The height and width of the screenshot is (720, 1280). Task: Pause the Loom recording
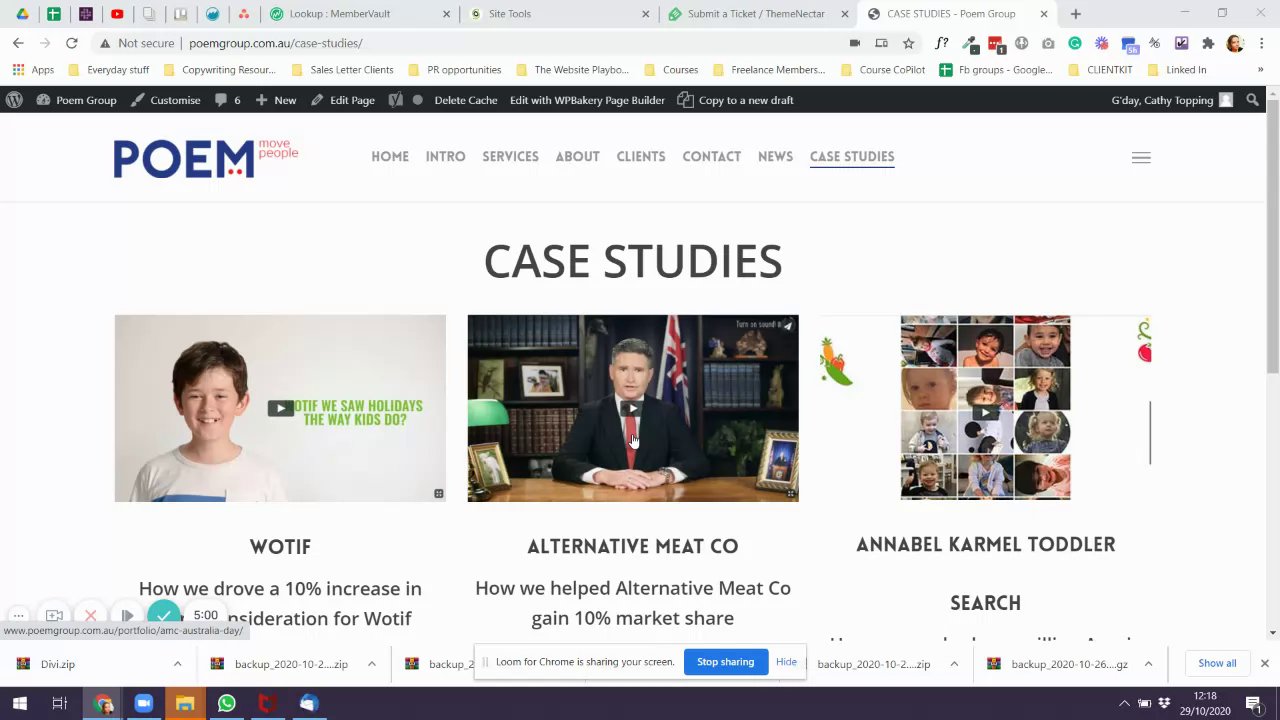(127, 616)
